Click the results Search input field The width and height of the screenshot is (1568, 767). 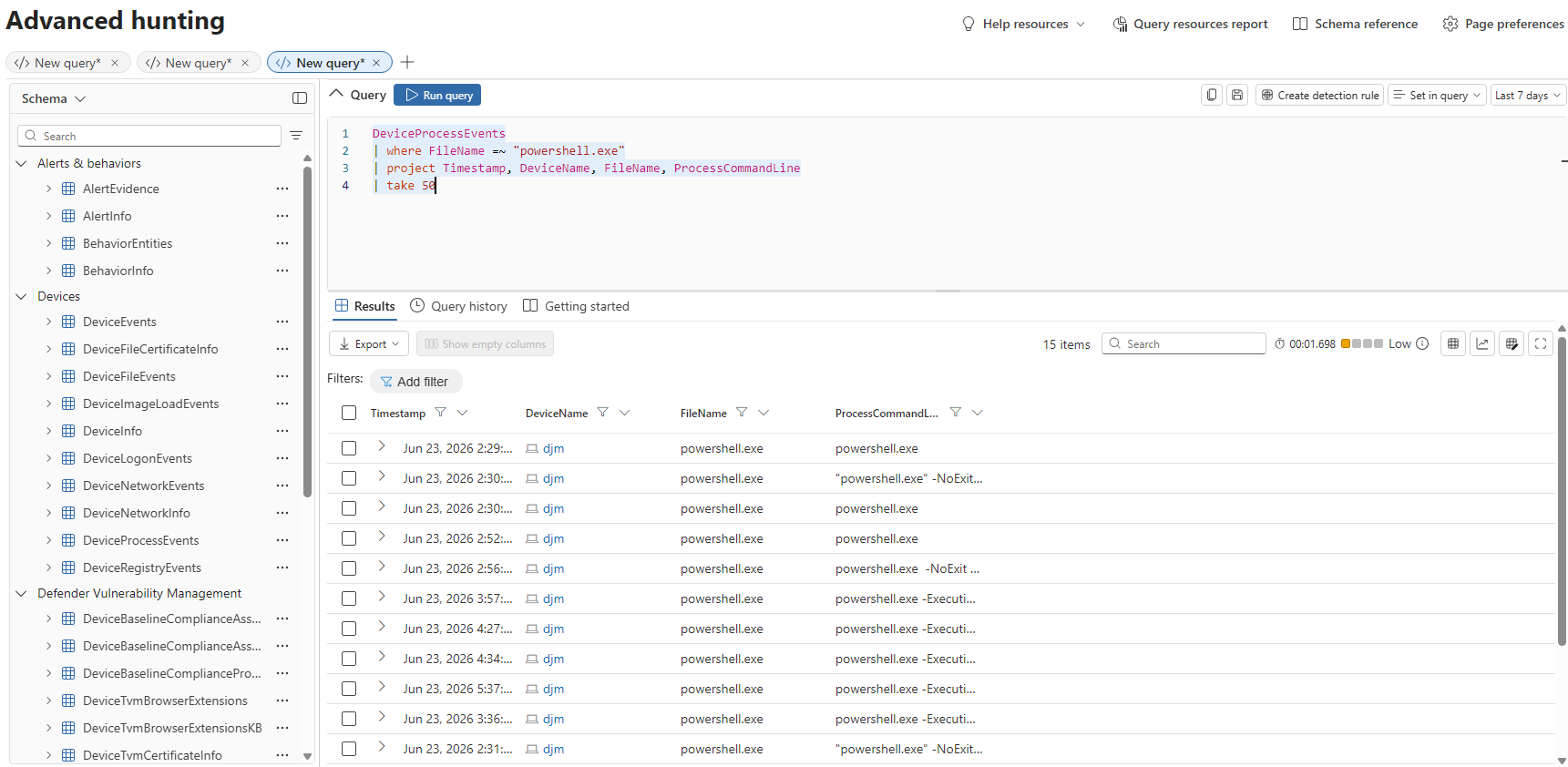click(1184, 343)
